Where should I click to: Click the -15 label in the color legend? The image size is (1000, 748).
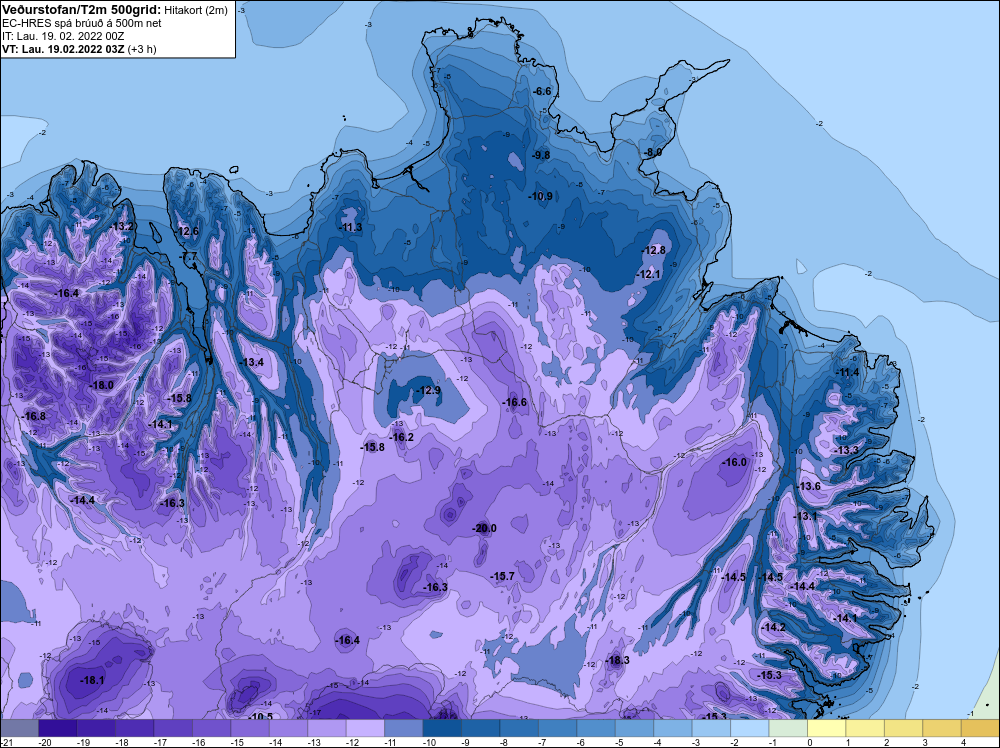coord(237,742)
